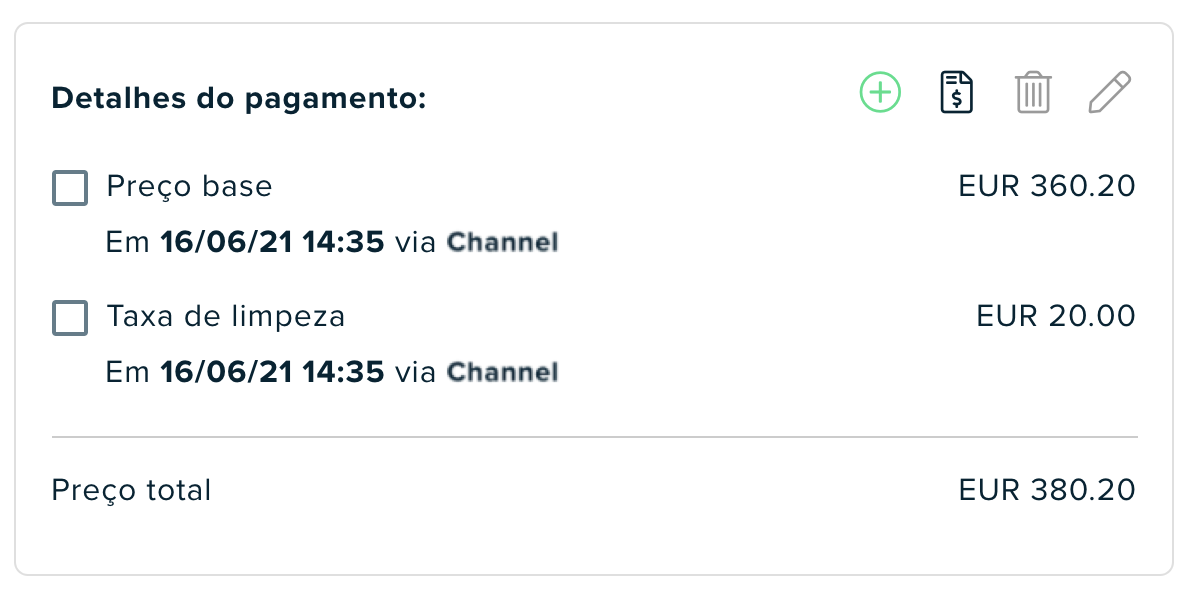
Task: Tick the Preço base checkbox
Action: pyautogui.click(x=70, y=188)
